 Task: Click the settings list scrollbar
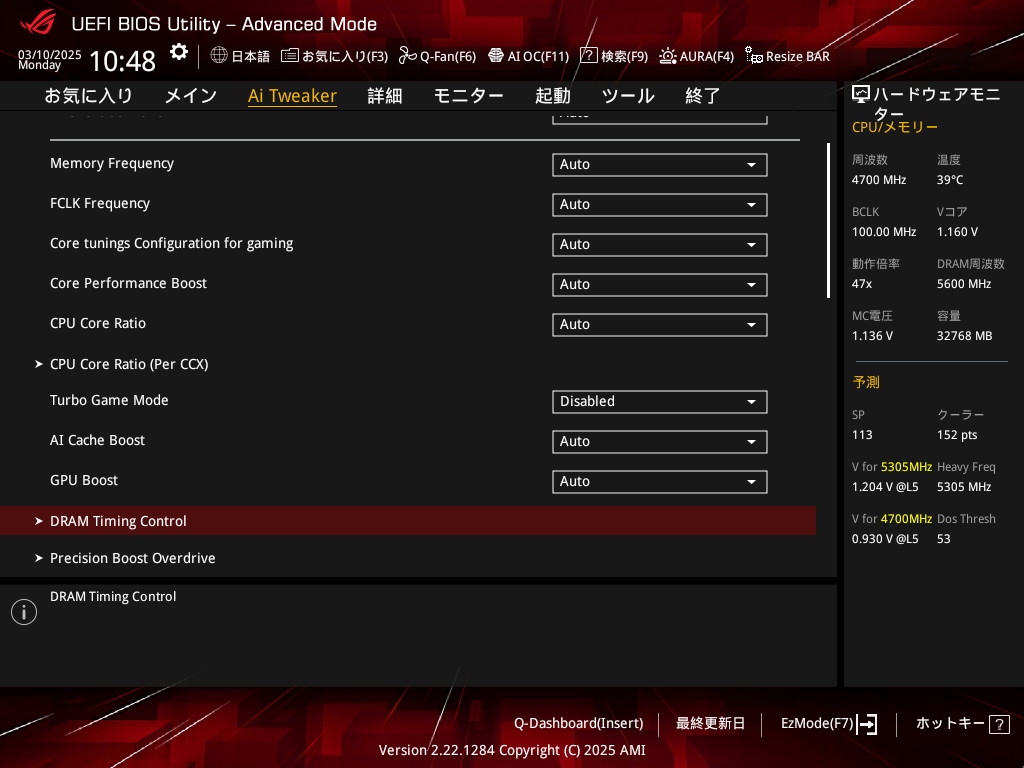click(828, 221)
